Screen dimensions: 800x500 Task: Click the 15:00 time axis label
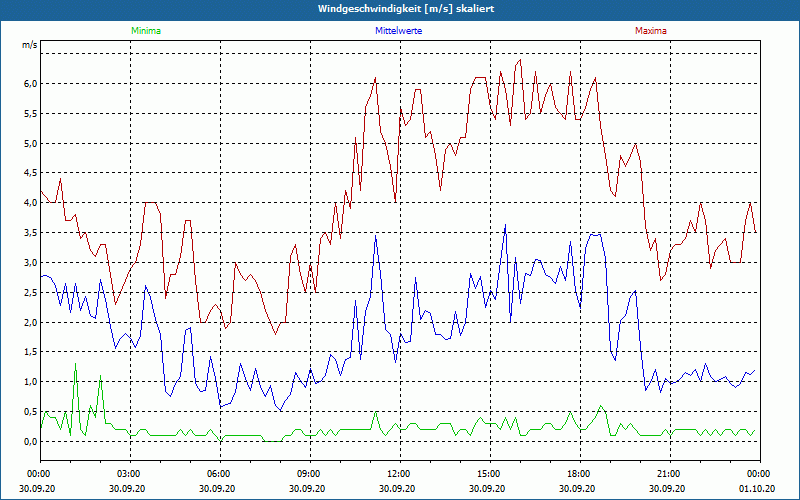pos(490,474)
